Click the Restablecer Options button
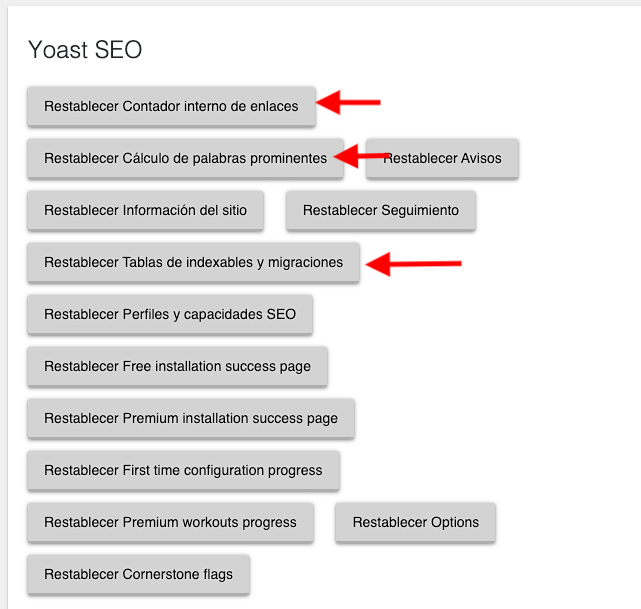Viewport: 641px width, 609px height. pyautogui.click(x=415, y=522)
